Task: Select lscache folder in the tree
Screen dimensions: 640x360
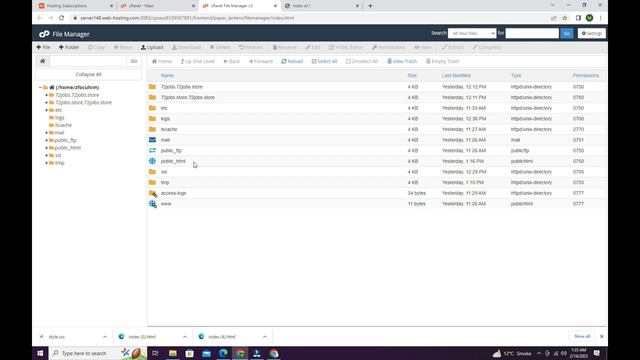Action: (63, 125)
